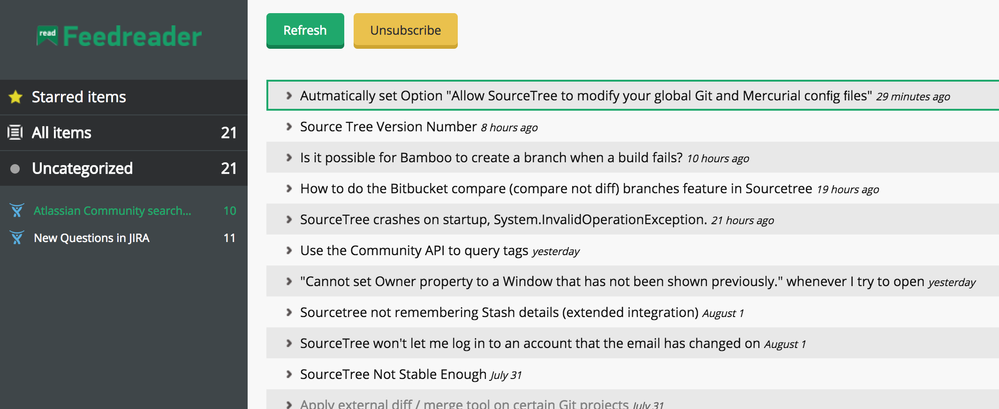This screenshot has width=999, height=409.
Task: Click the '21 hours ago' timestamp
Action: coord(743,220)
